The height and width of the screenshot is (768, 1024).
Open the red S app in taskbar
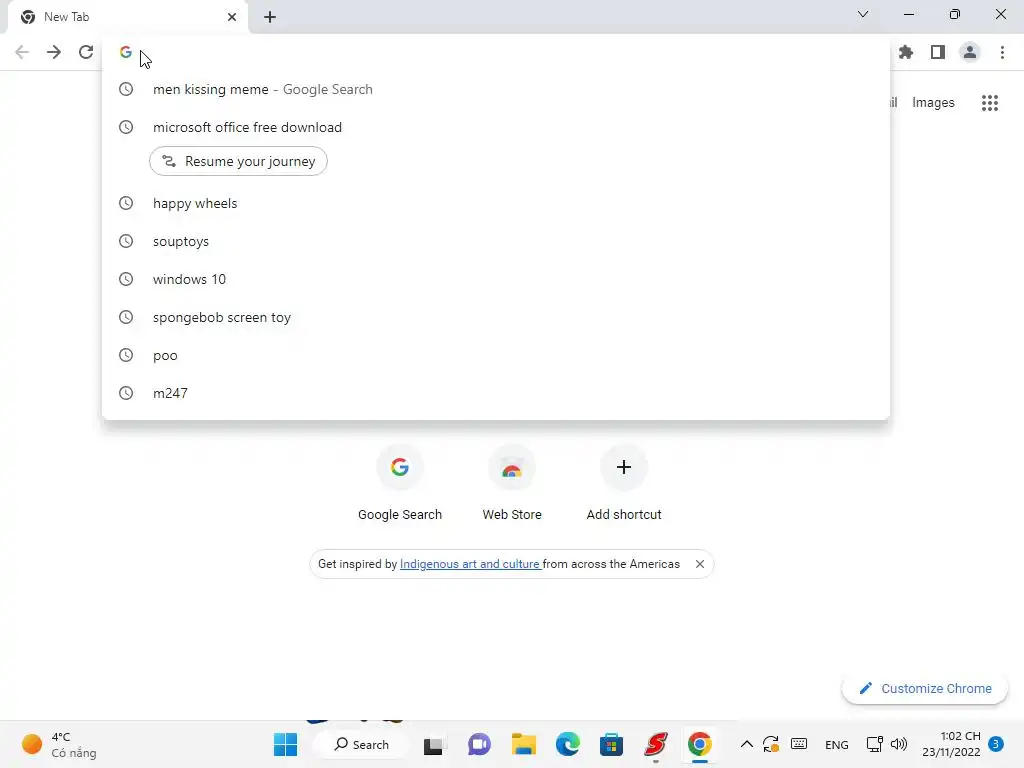[x=656, y=744]
